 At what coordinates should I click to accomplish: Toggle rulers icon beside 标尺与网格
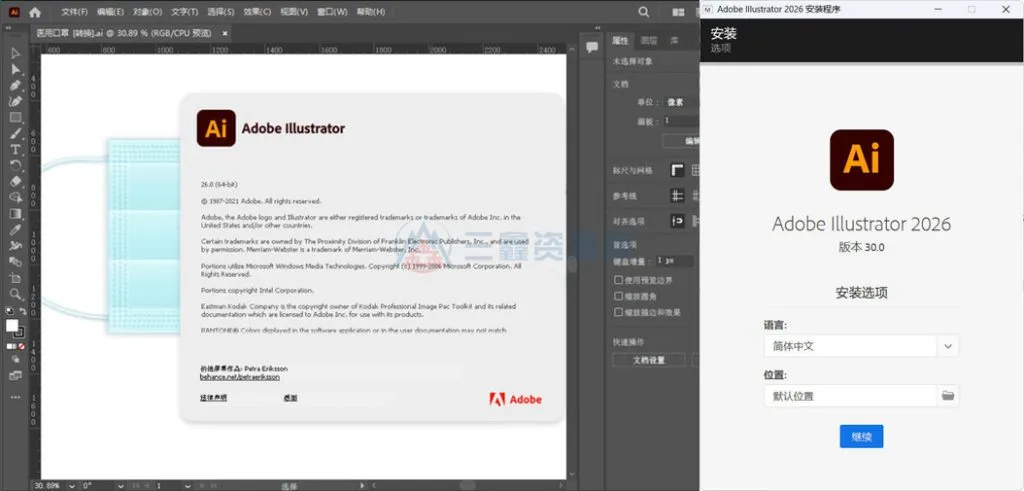pyautogui.click(x=677, y=170)
